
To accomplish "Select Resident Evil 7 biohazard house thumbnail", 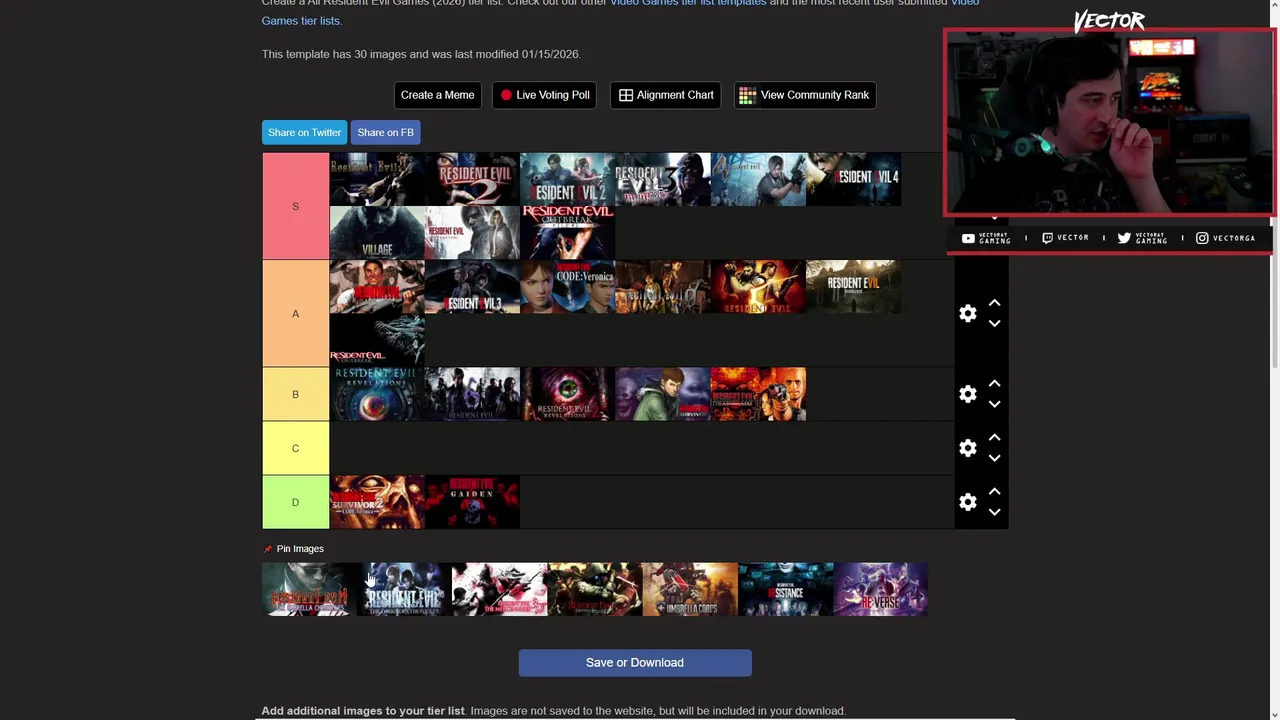I will pos(853,287).
